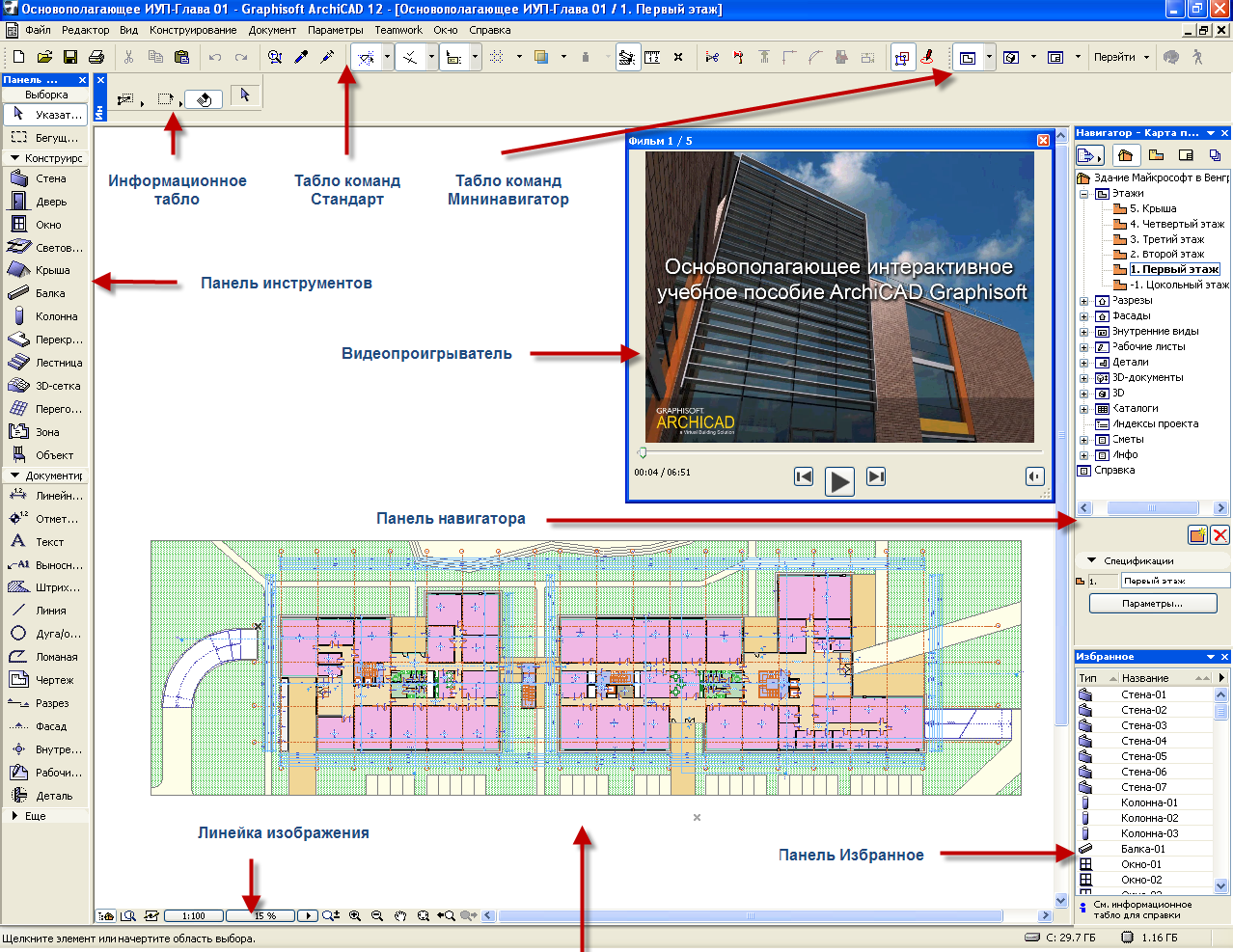Play the tutorial video
Viewport: 1233px width, 952px height.
(839, 480)
